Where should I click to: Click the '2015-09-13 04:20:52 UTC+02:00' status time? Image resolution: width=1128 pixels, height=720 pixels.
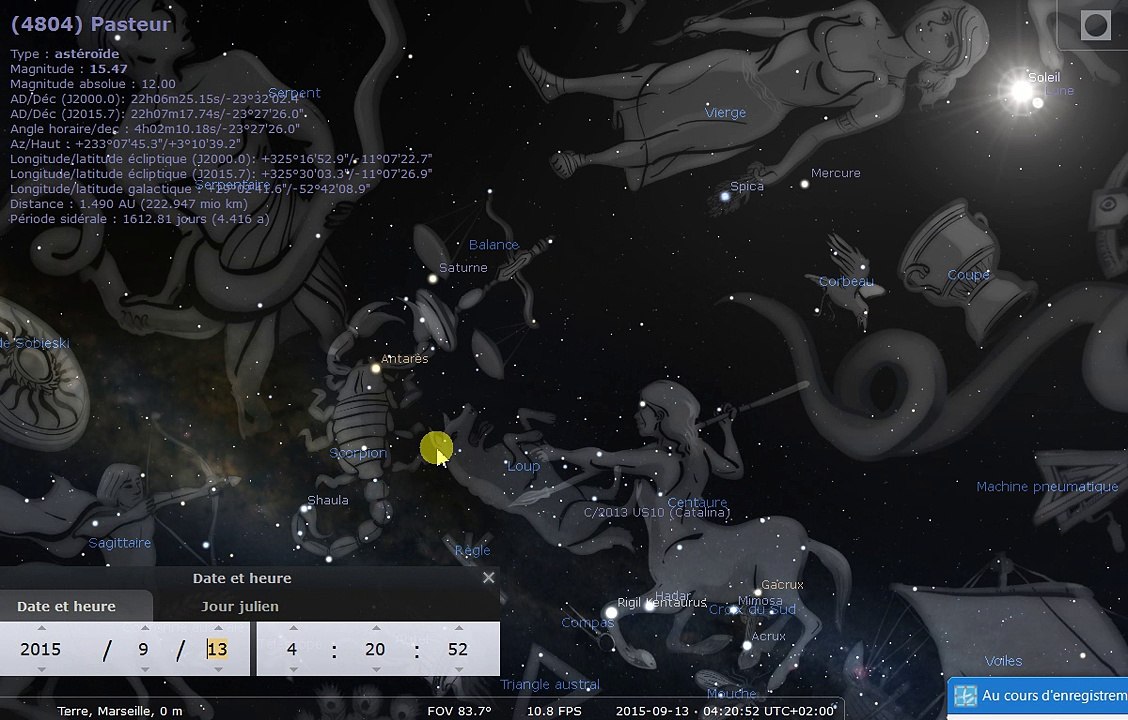tap(725, 711)
